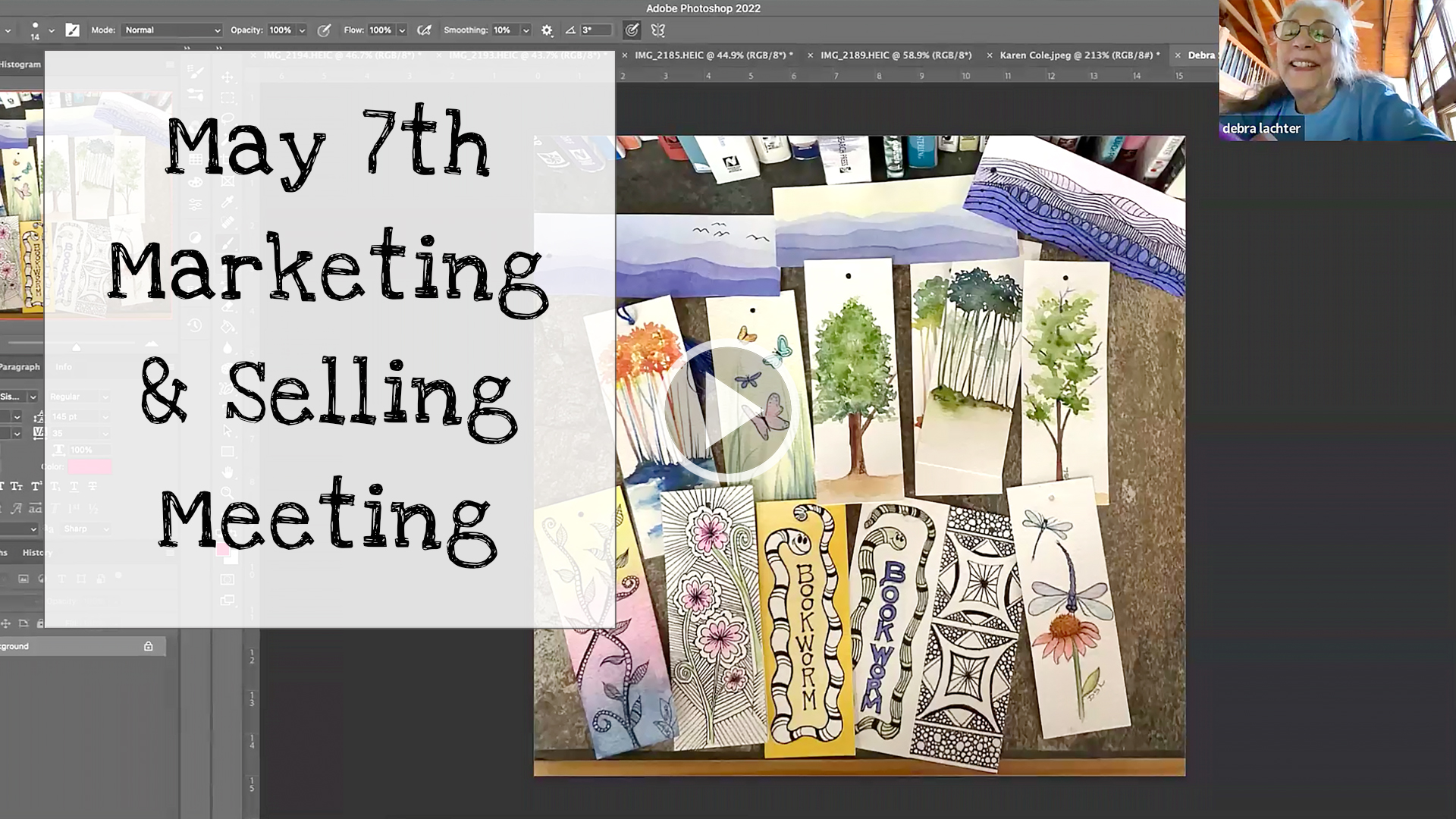Select the Rectangle shape tool
The width and height of the screenshot is (1456, 819).
tap(227, 451)
